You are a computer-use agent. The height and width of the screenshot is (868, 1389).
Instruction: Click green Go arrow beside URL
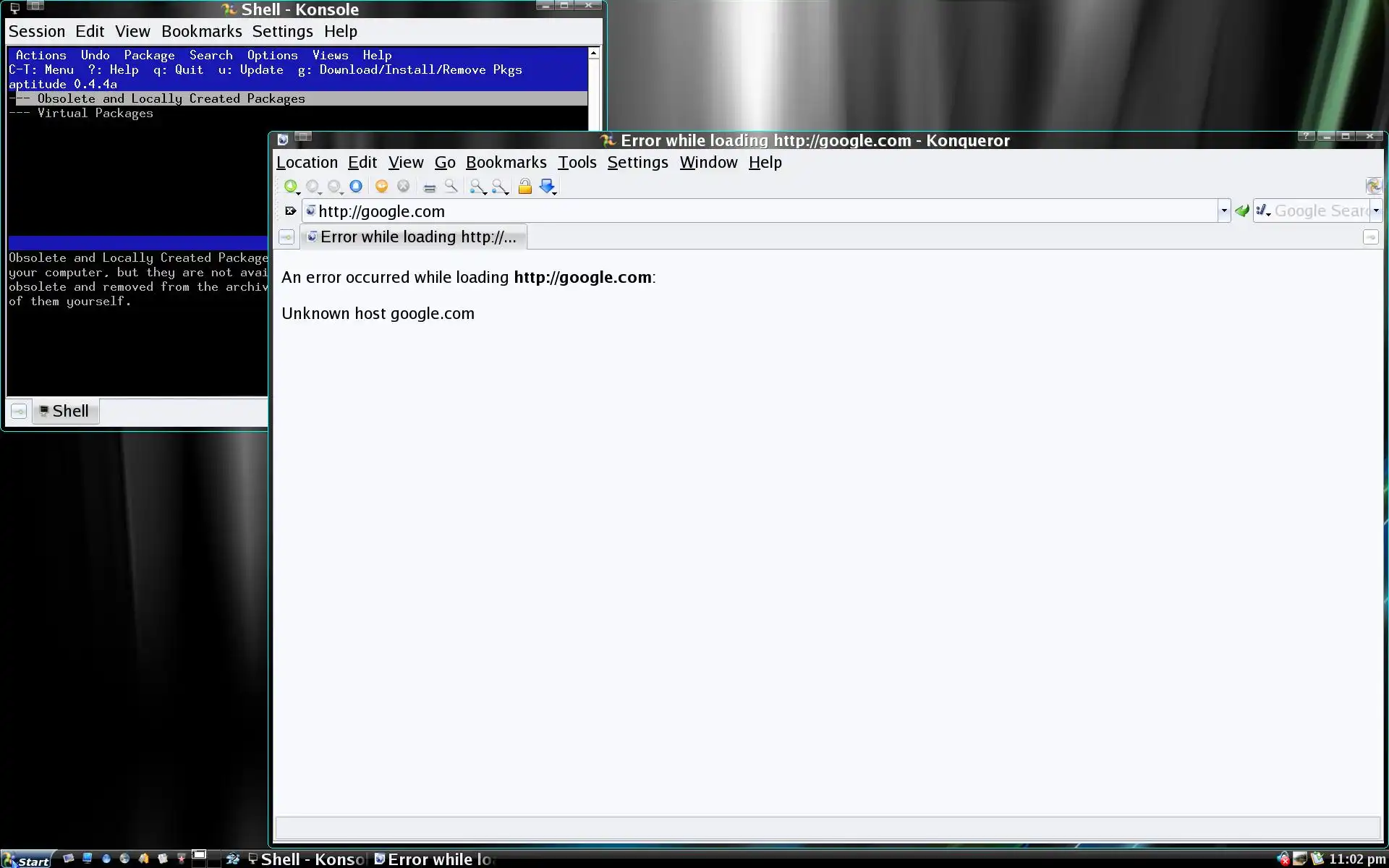click(1241, 211)
